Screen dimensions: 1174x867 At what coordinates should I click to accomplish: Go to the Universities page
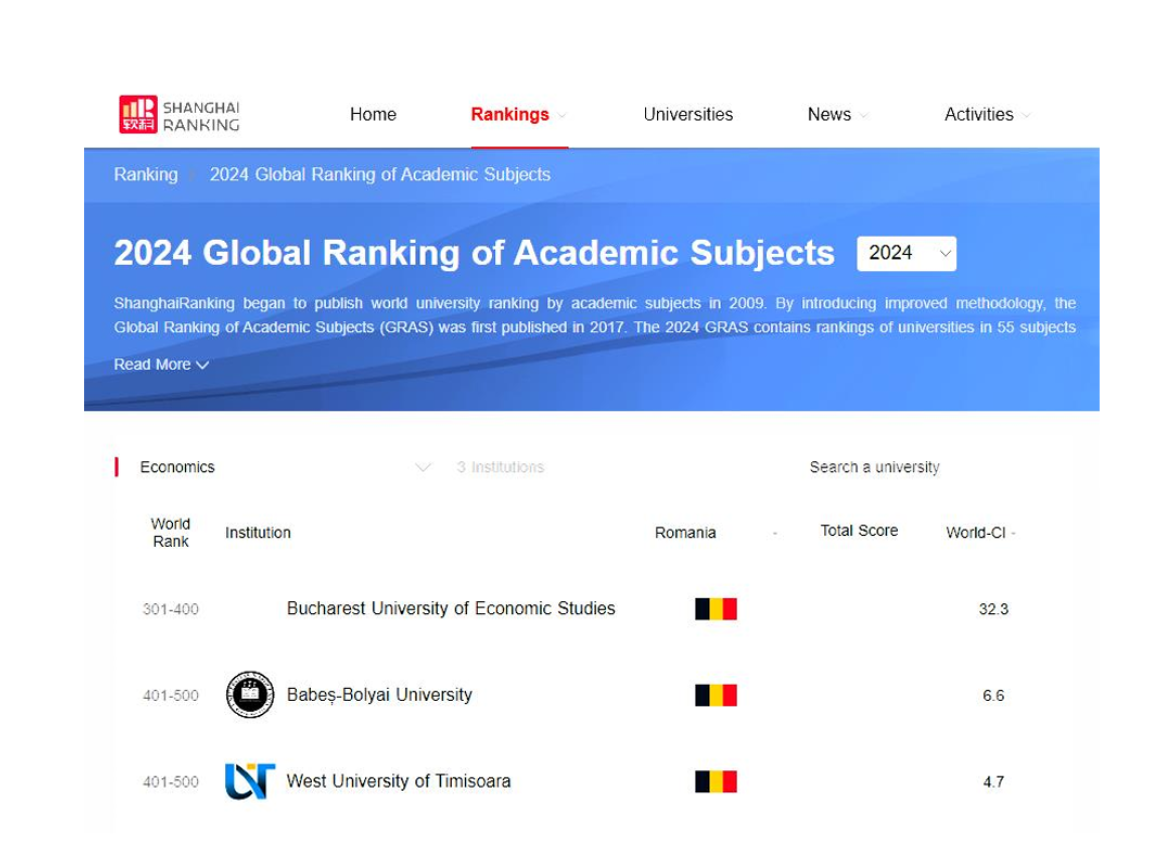688,115
